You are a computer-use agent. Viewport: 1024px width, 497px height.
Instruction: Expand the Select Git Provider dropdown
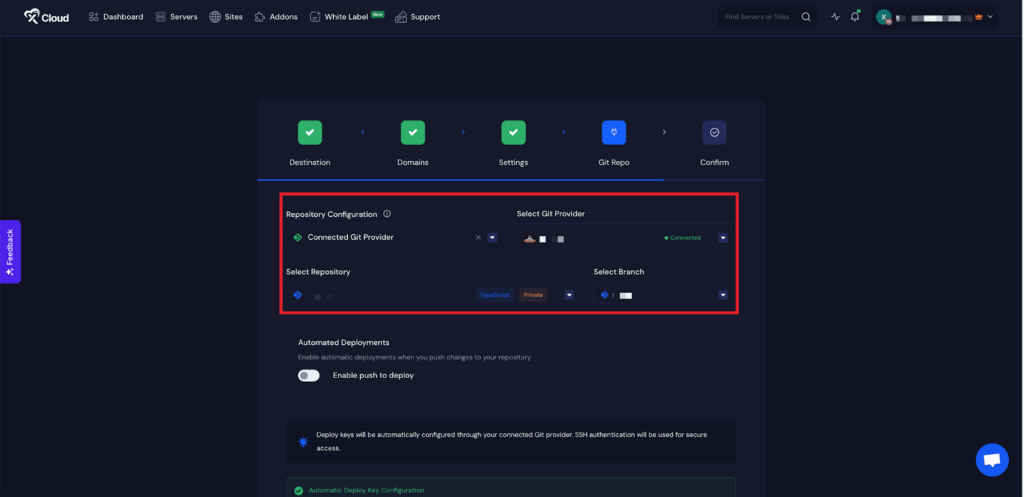(x=722, y=238)
